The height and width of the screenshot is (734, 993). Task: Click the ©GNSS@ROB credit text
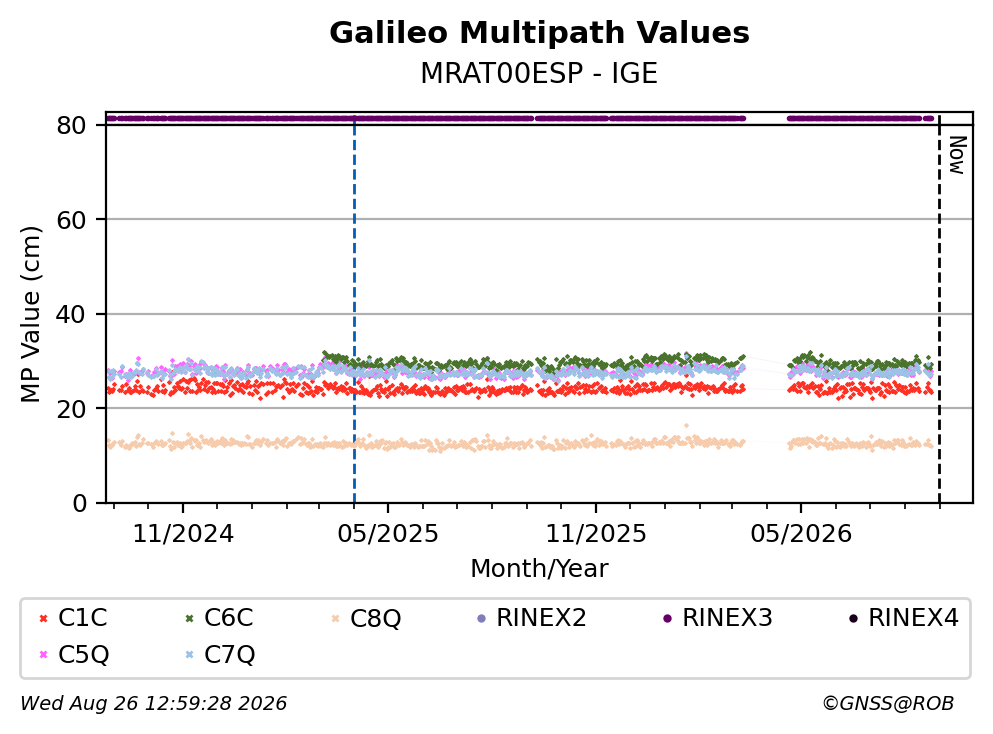click(888, 703)
